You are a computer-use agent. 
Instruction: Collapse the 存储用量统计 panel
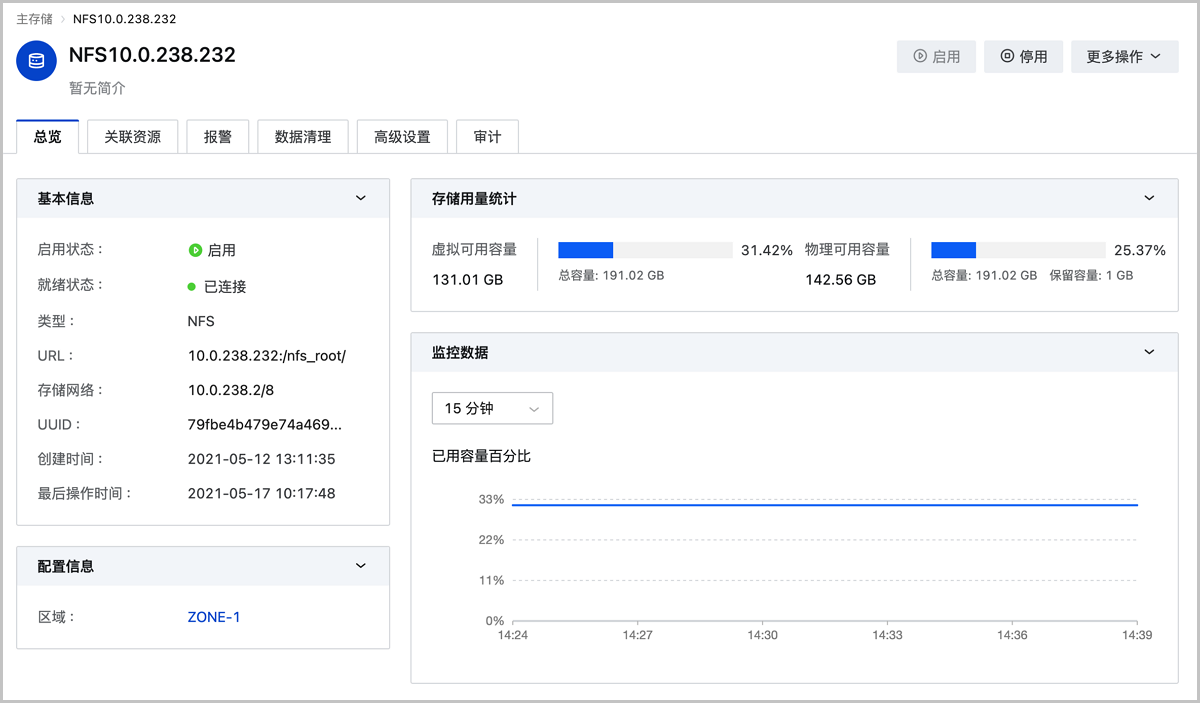tap(1149, 198)
